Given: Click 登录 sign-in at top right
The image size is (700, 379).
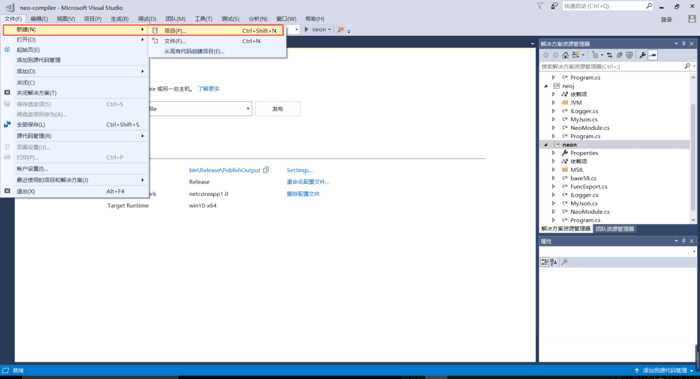Looking at the screenshot, I should (x=666, y=20).
